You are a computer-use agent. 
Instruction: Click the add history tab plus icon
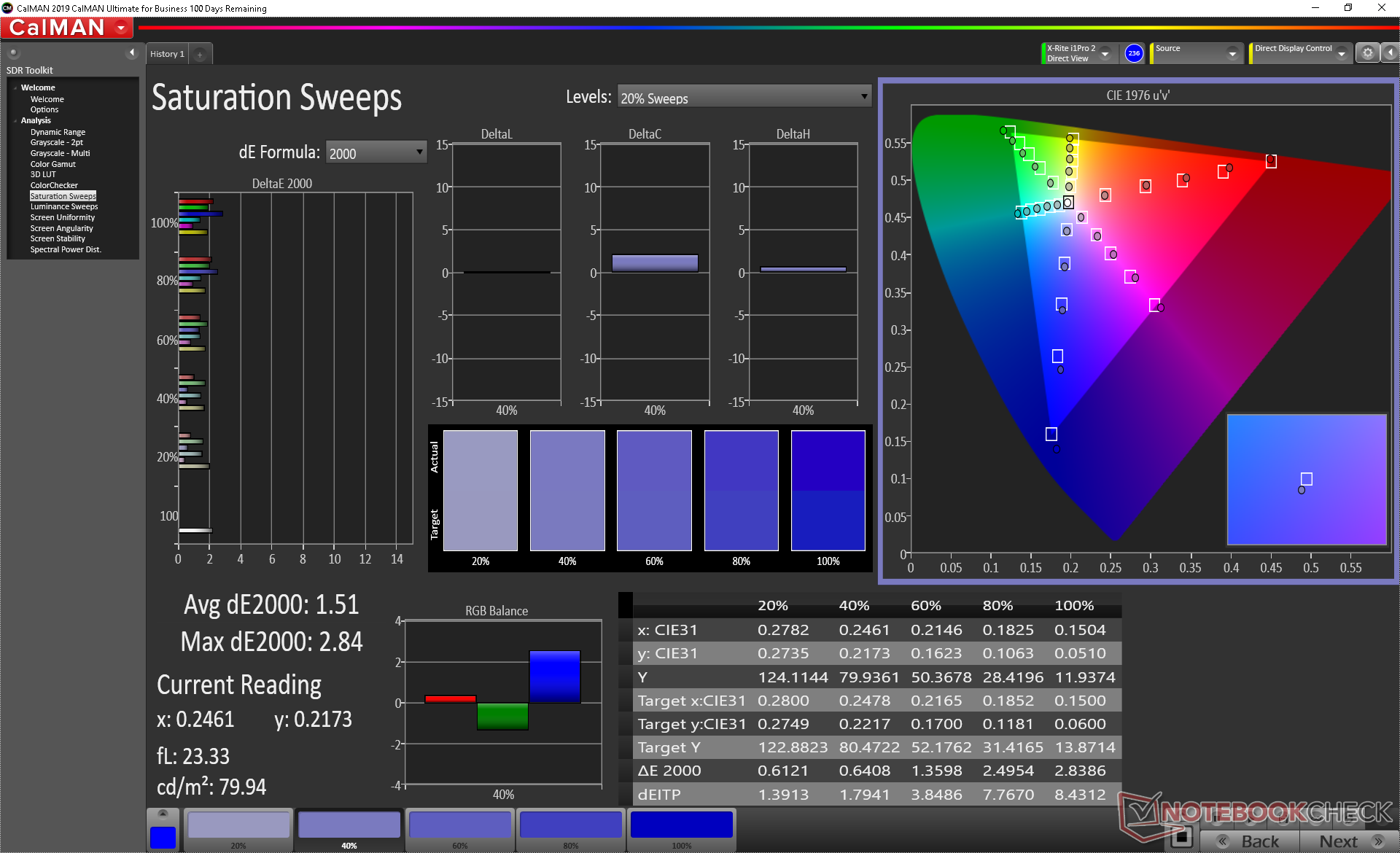(200, 55)
